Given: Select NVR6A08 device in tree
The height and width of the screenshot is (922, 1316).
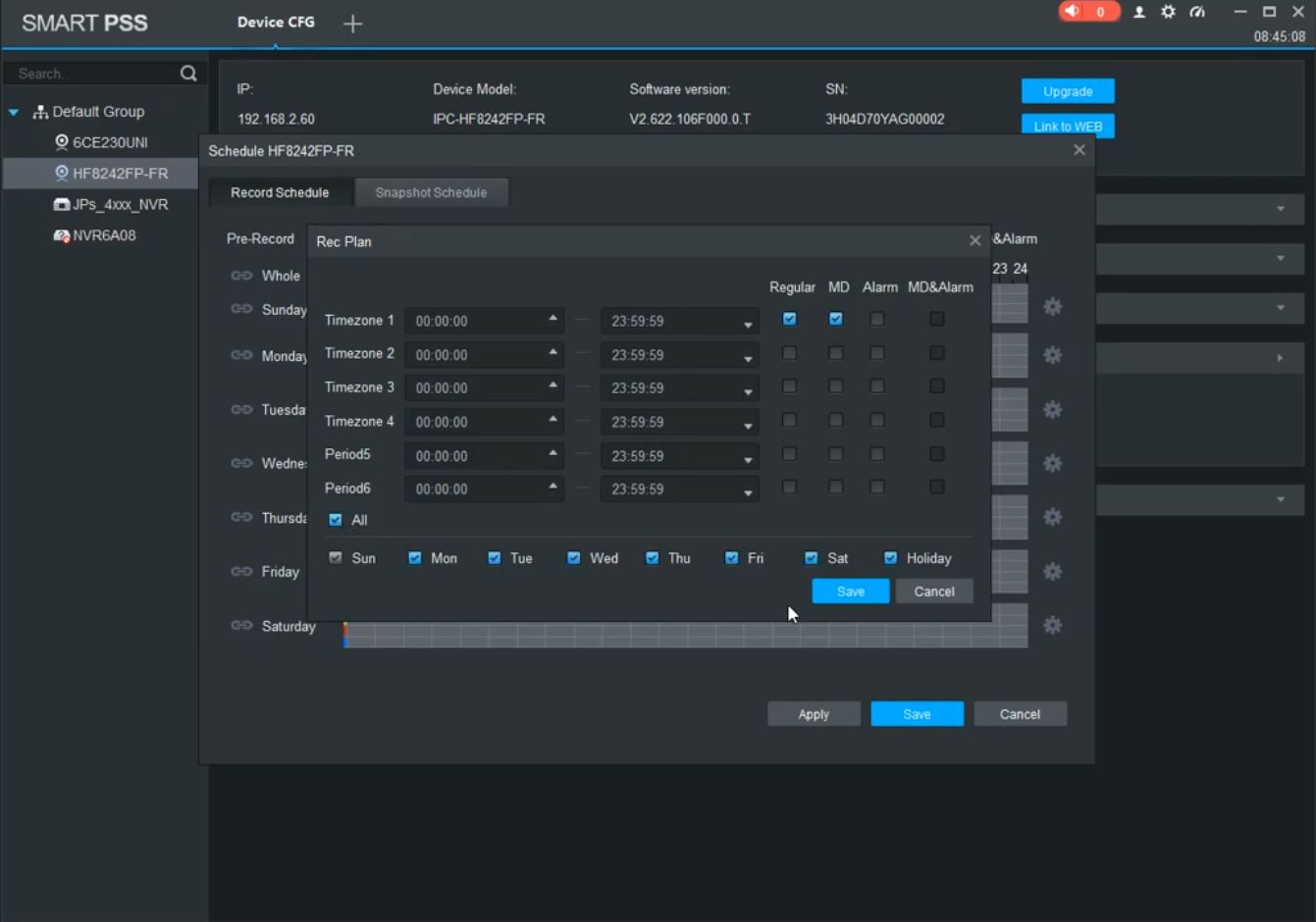Looking at the screenshot, I should coord(103,235).
